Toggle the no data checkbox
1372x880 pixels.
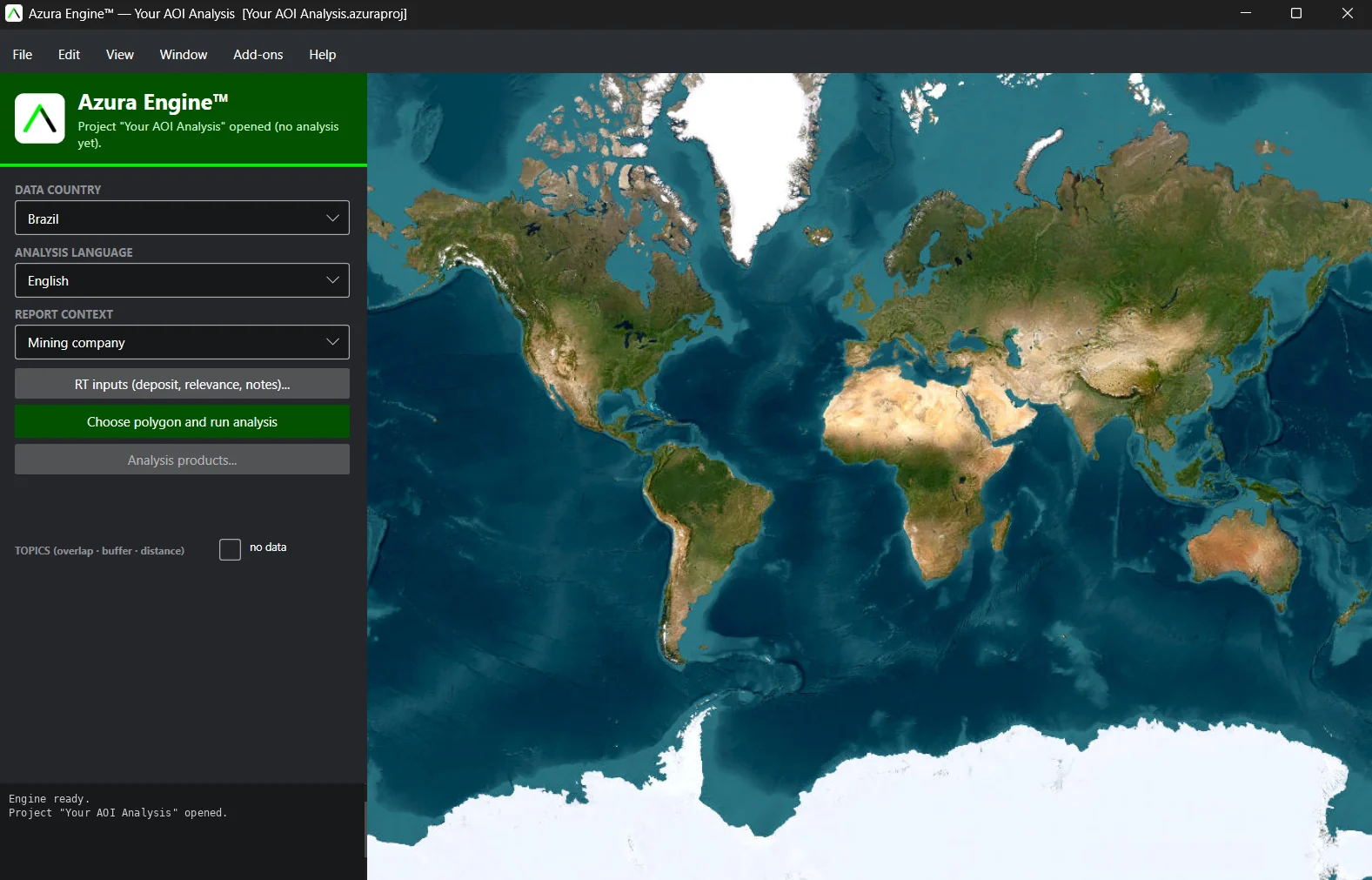[x=230, y=549]
